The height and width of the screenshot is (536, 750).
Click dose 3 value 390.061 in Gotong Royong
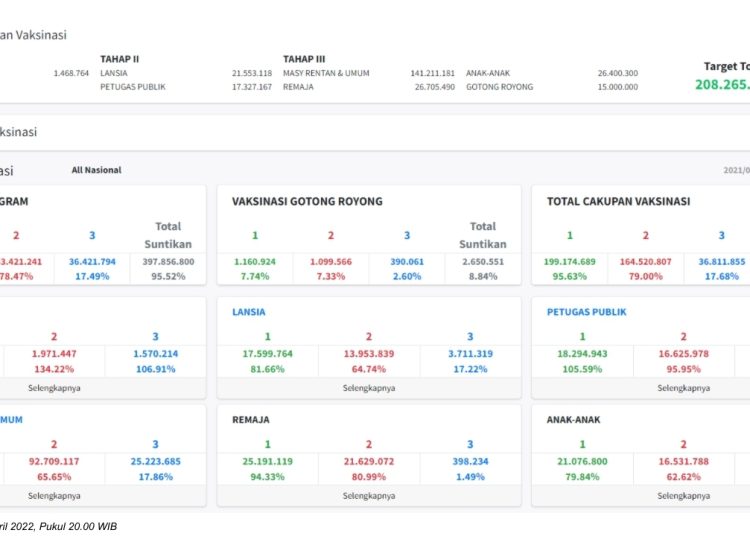[x=406, y=262]
